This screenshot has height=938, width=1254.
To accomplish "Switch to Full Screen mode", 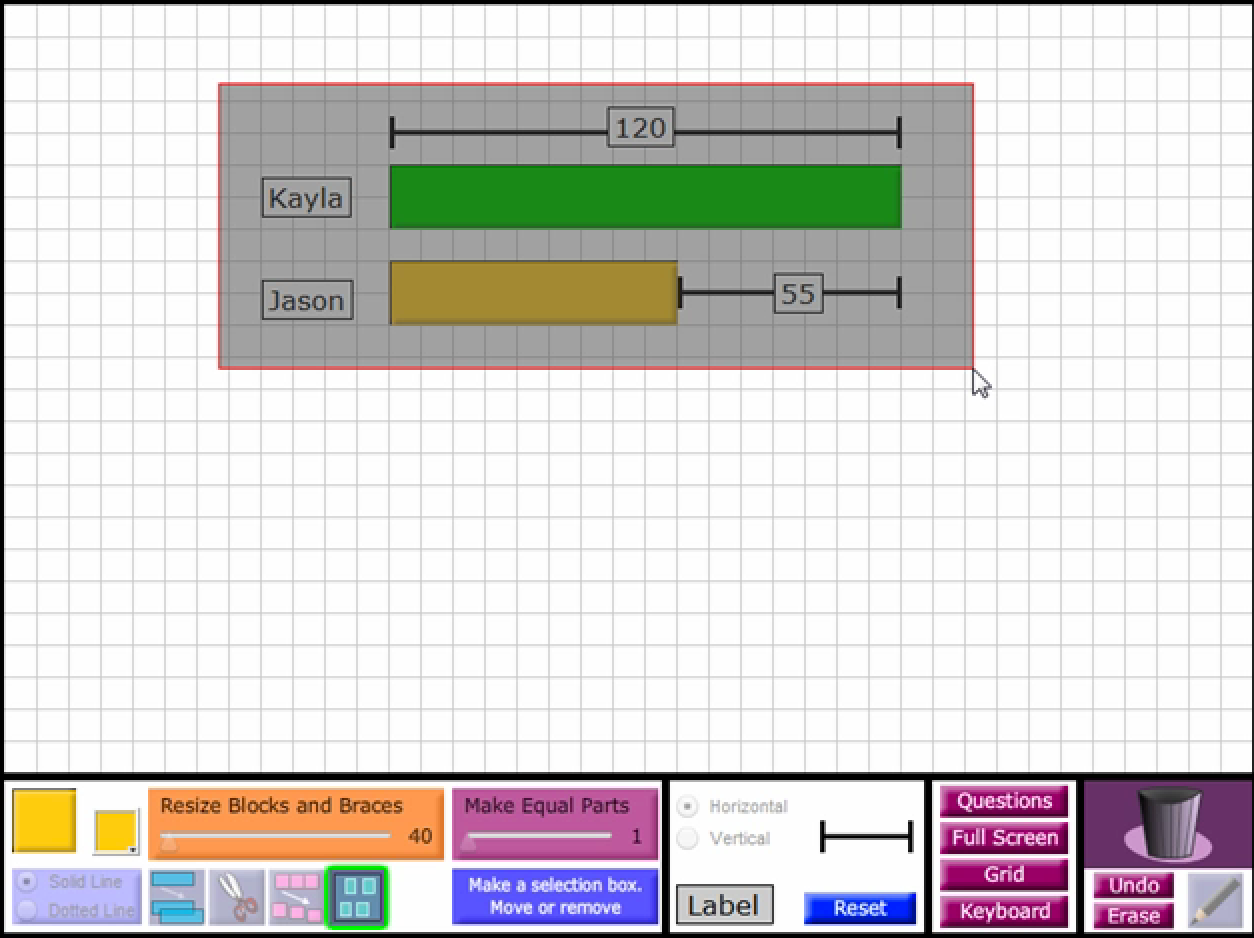I will pyautogui.click(x=1004, y=838).
